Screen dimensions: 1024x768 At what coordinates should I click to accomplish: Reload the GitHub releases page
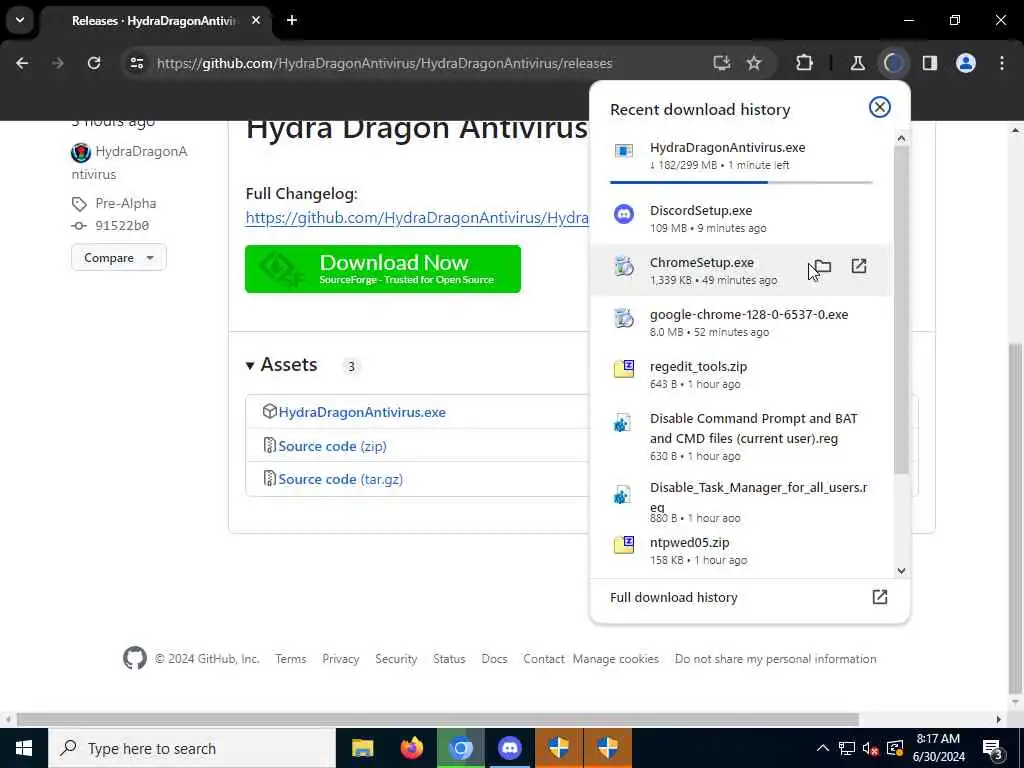(x=94, y=63)
